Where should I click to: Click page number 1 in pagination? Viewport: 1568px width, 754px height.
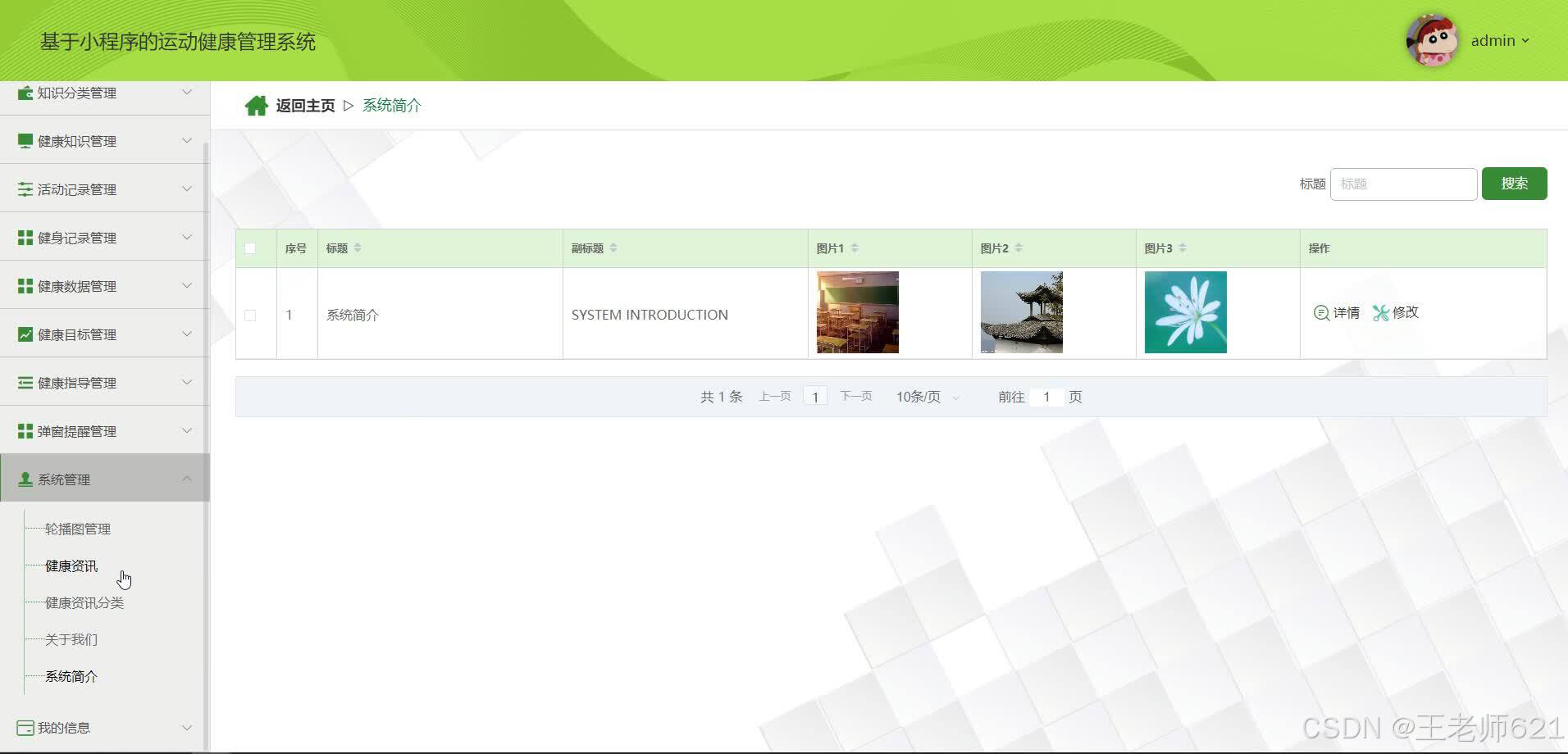[815, 397]
